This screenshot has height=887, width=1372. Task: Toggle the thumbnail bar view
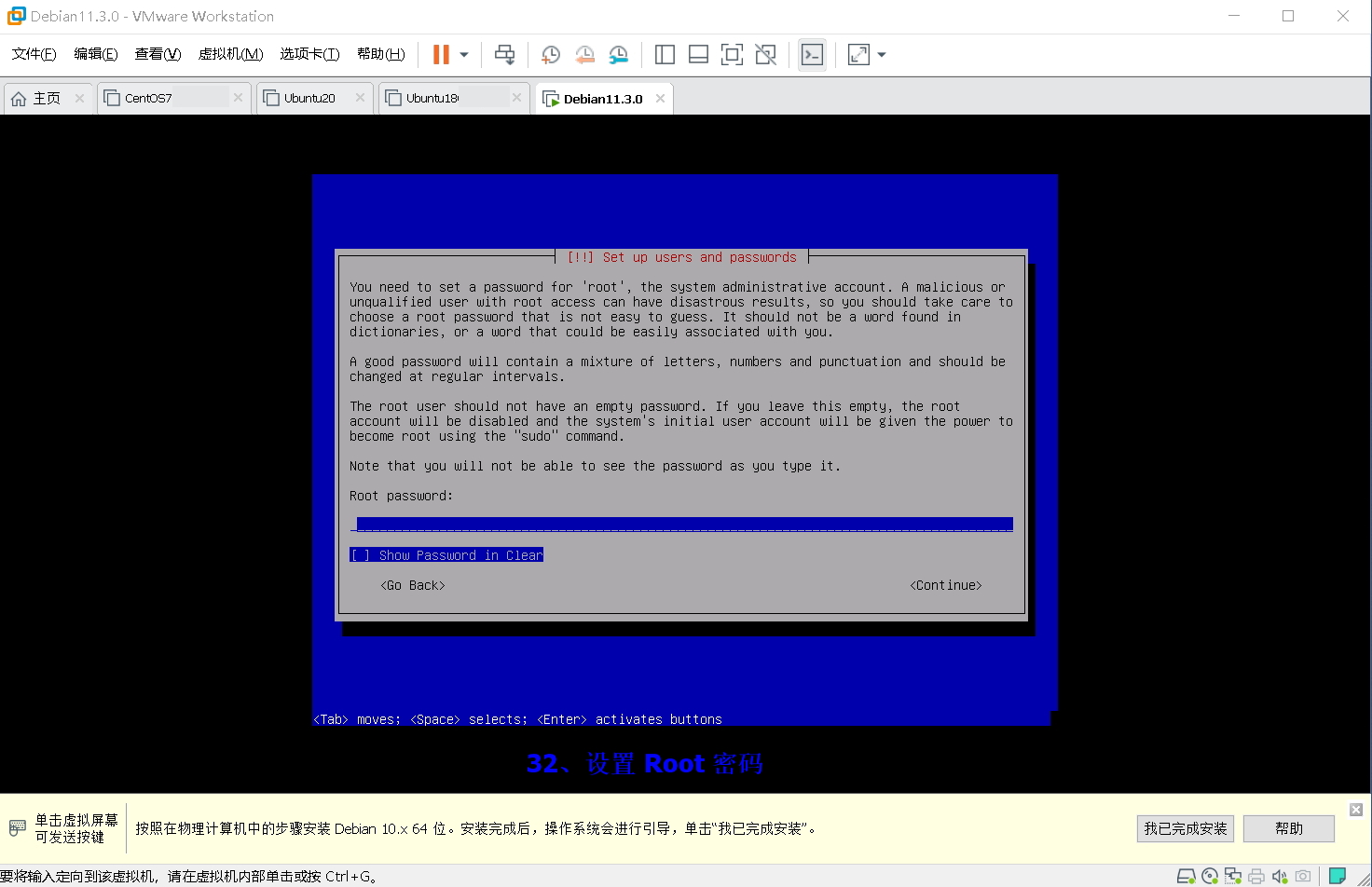point(698,55)
